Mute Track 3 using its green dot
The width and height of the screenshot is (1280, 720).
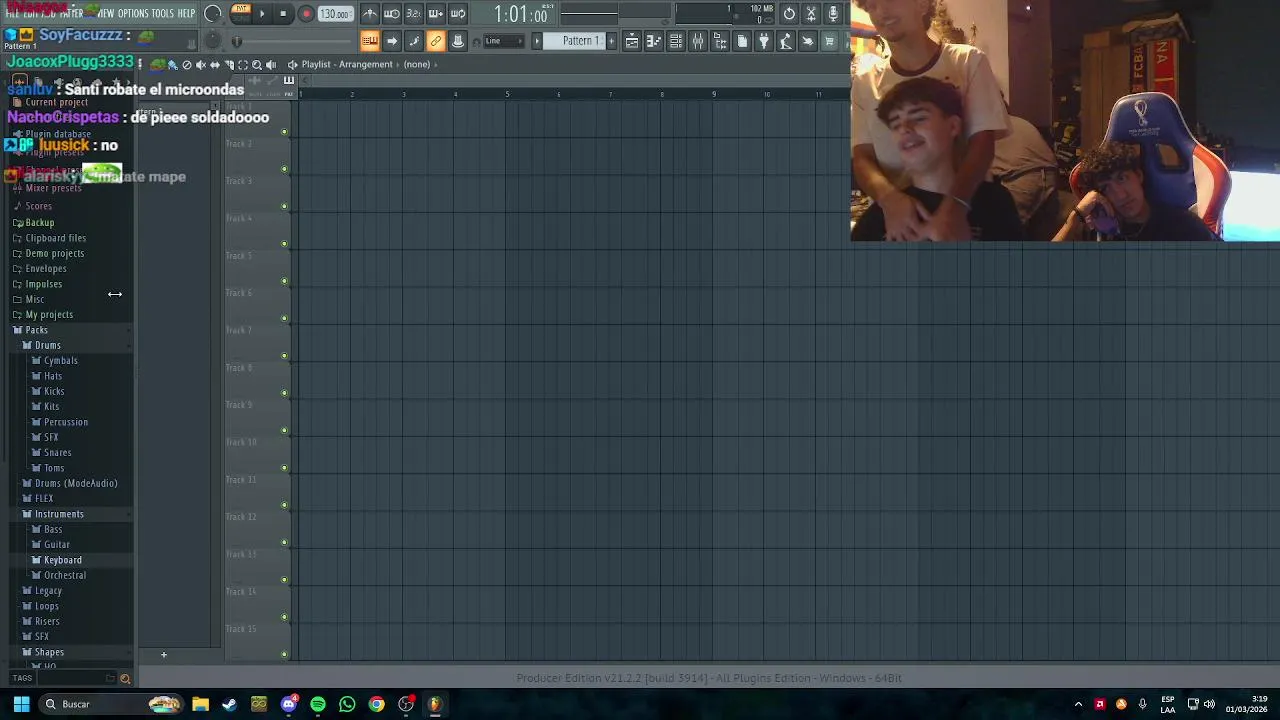284,206
